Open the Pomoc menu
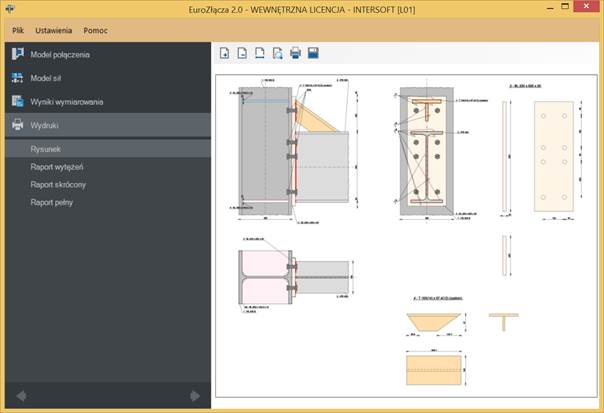This screenshot has height=413, width=604. click(x=95, y=30)
